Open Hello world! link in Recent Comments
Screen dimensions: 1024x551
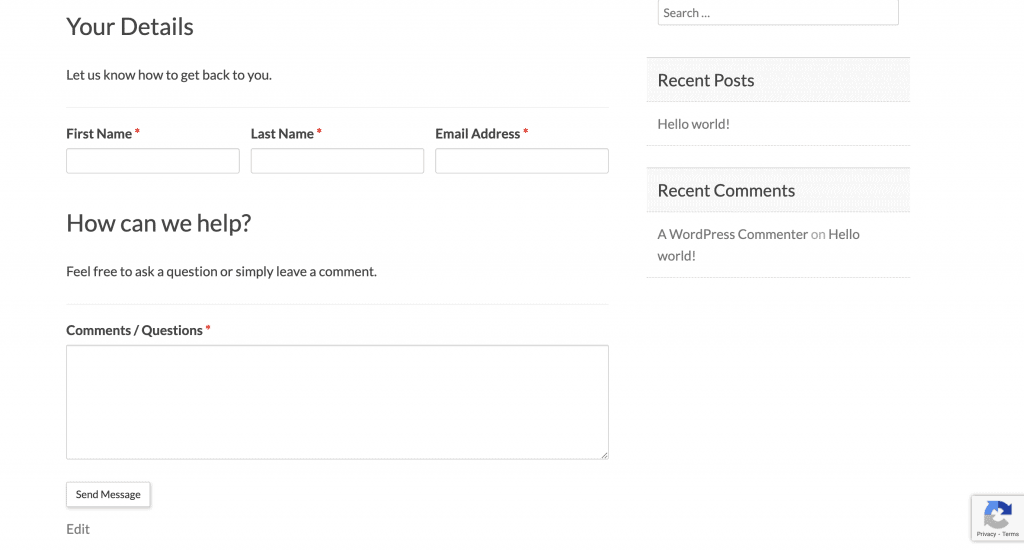(x=758, y=245)
